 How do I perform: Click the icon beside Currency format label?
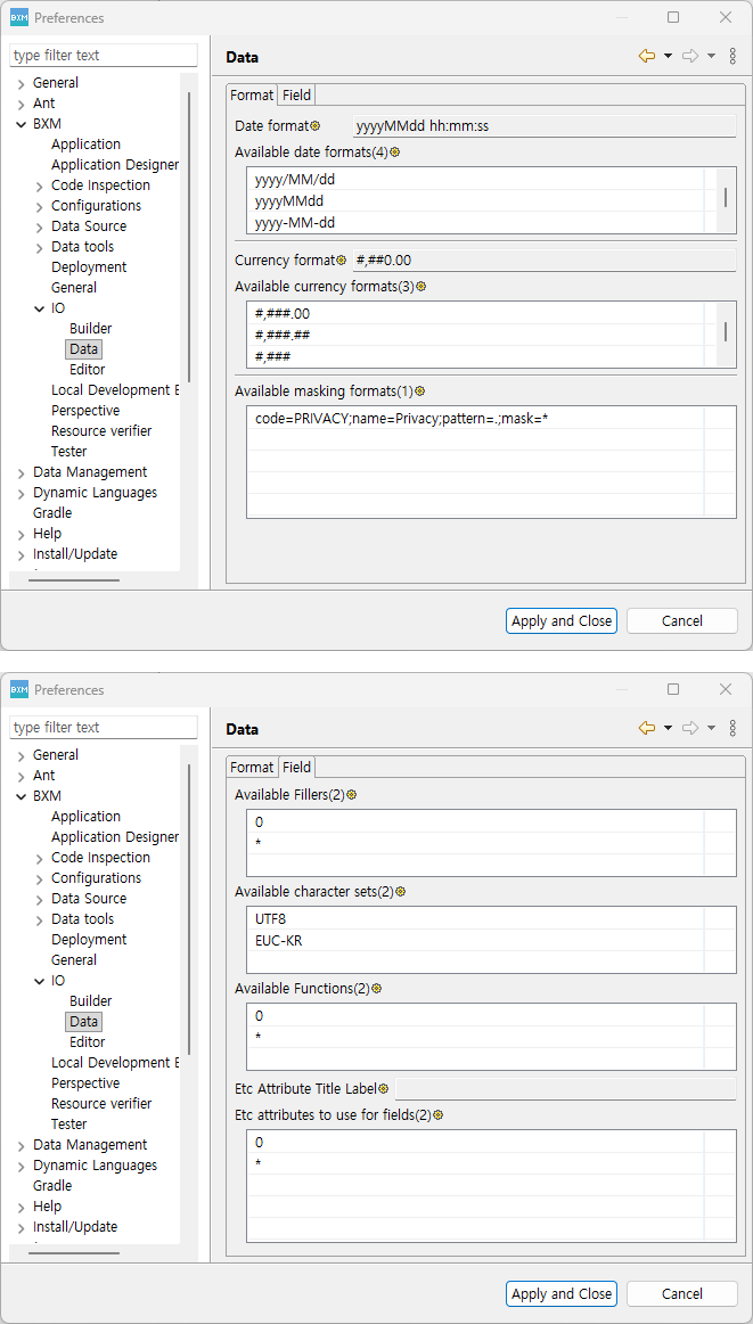point(341,260)
